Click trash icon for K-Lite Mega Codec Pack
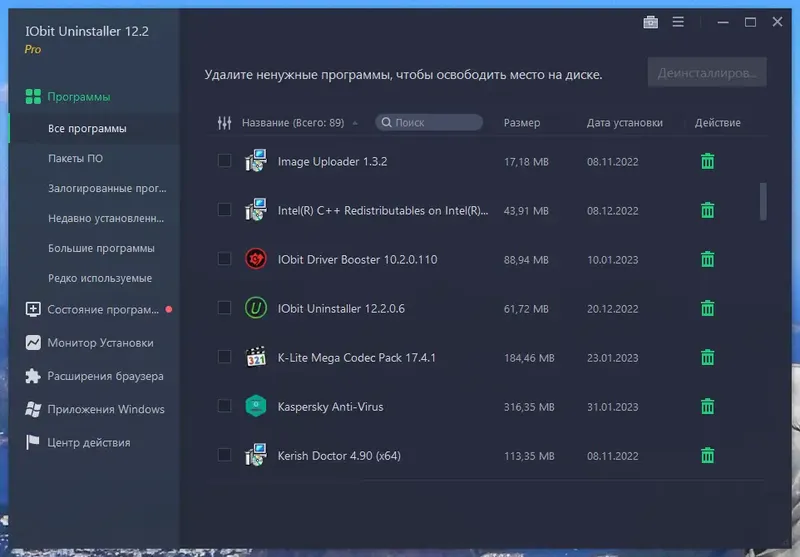This screenshot has width=800, height=557. 707,357
